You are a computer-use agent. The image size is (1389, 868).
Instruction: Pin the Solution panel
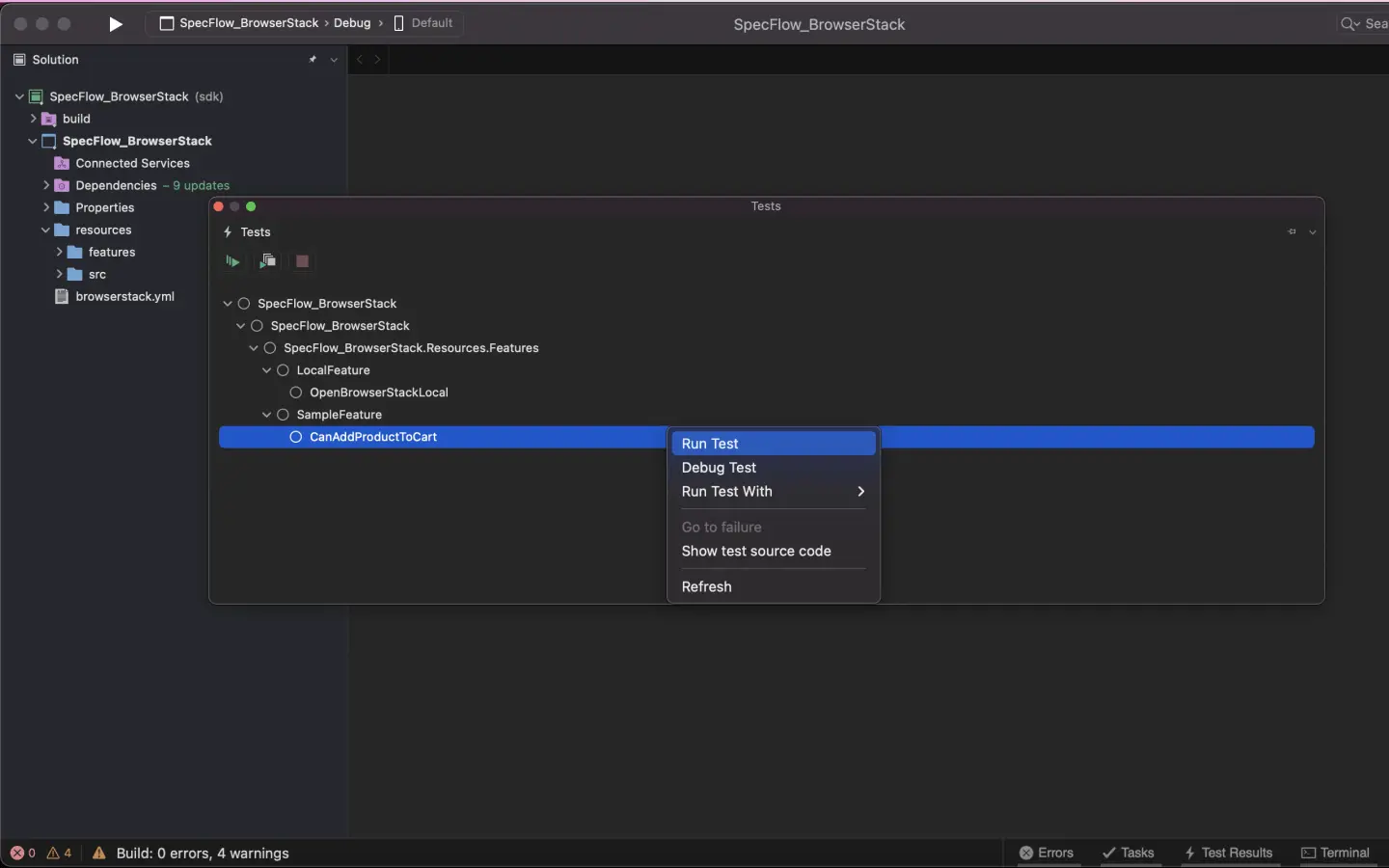(x=313, y=60)
